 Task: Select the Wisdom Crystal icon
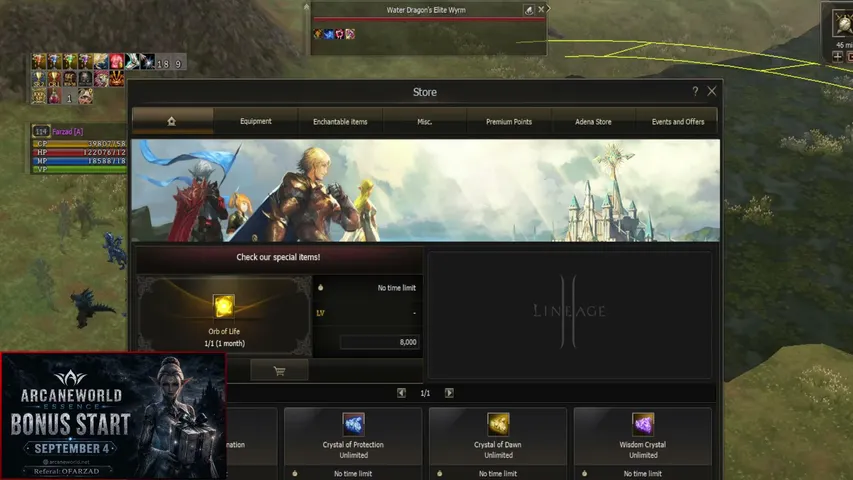[643, 424]
